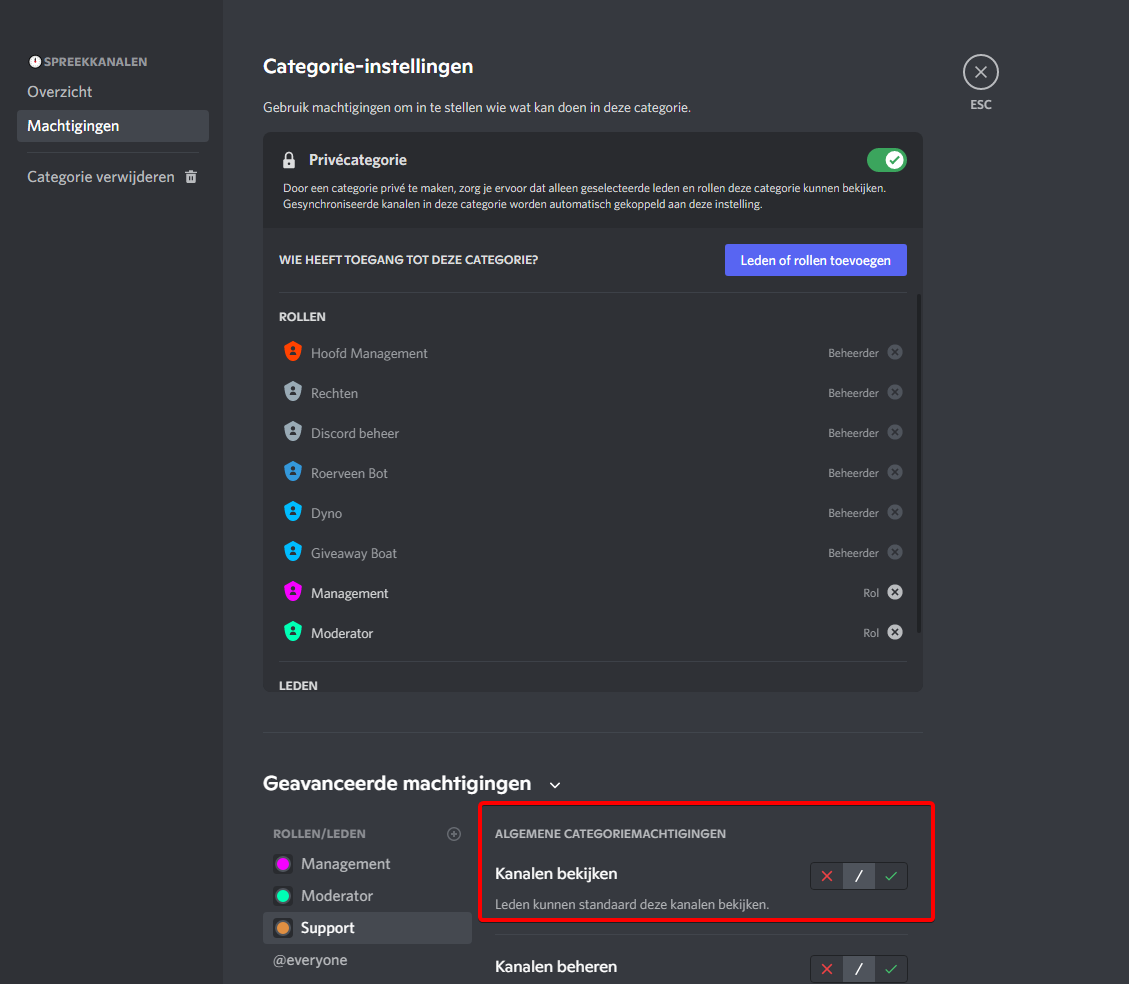Deny Kanalen bekijken with the red X
The height and width of the screenshot is (984, 1129).
tap(827, 877)
